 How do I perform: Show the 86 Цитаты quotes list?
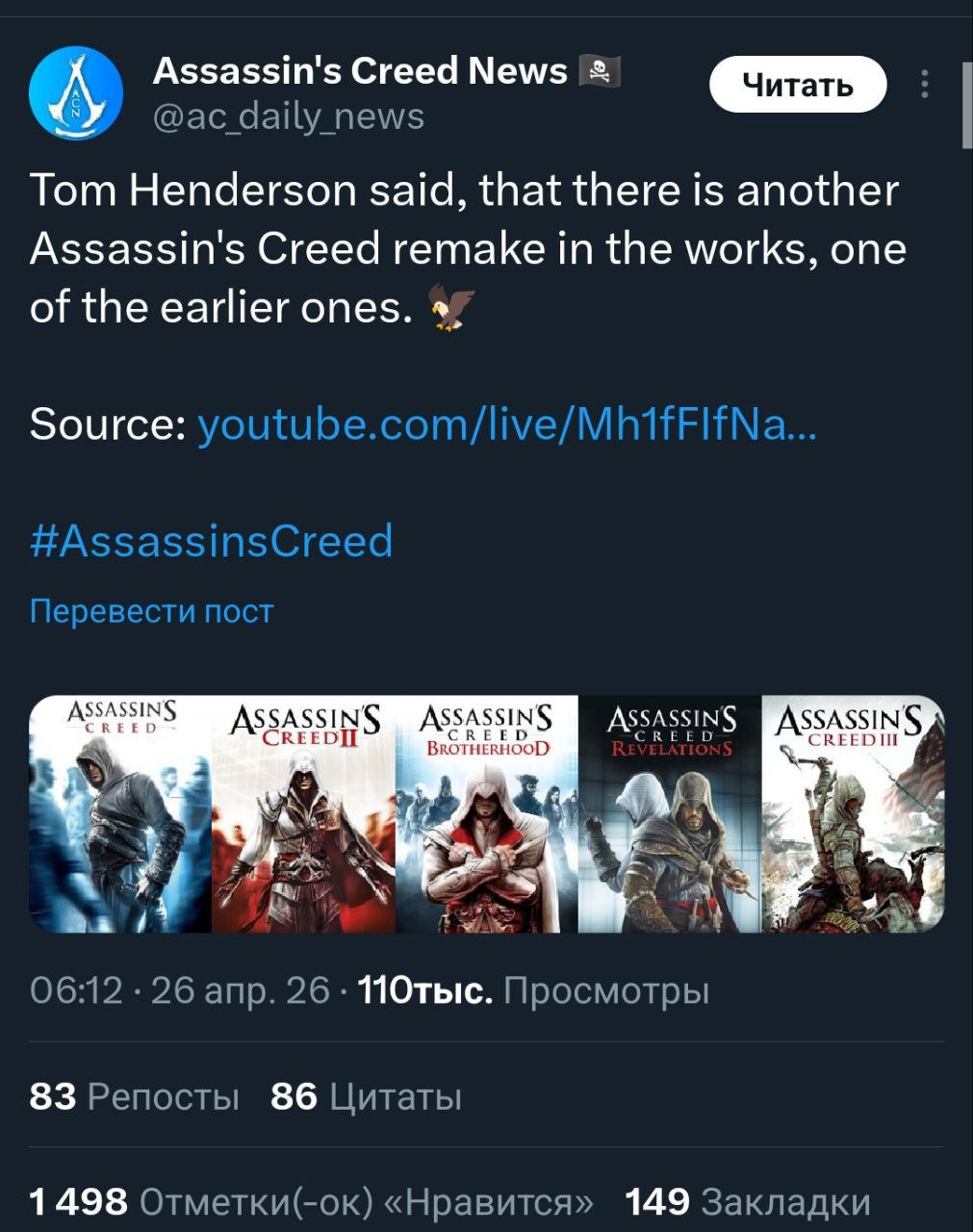pos(366,1095)
